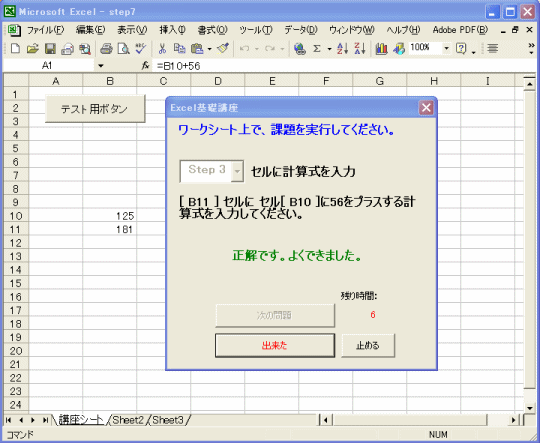This screenshot has height=443, width=540.
Task: Open the Adobe PDF(B) menu
Action: coord(460,30)
